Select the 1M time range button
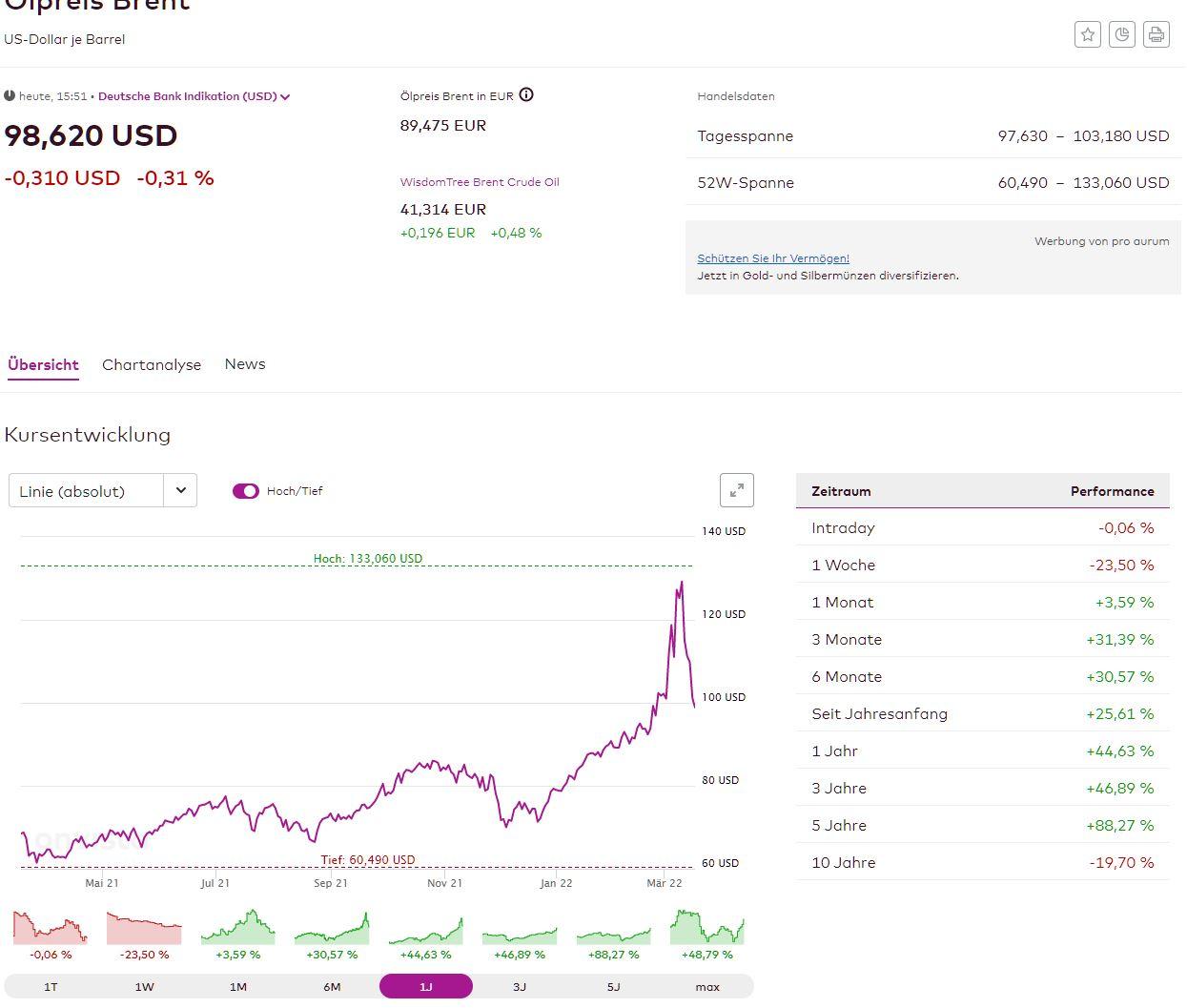1187x1008 pixels. pyautogui.click(x=238, y=986)
